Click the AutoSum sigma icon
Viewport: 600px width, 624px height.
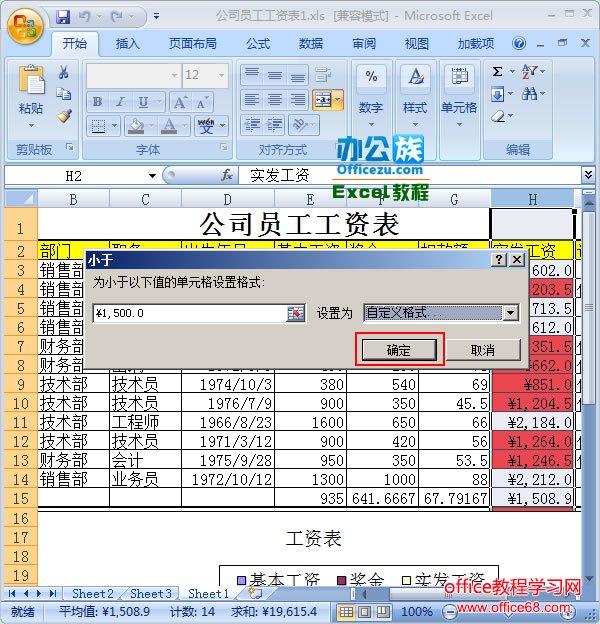click(x=497, y=72)
